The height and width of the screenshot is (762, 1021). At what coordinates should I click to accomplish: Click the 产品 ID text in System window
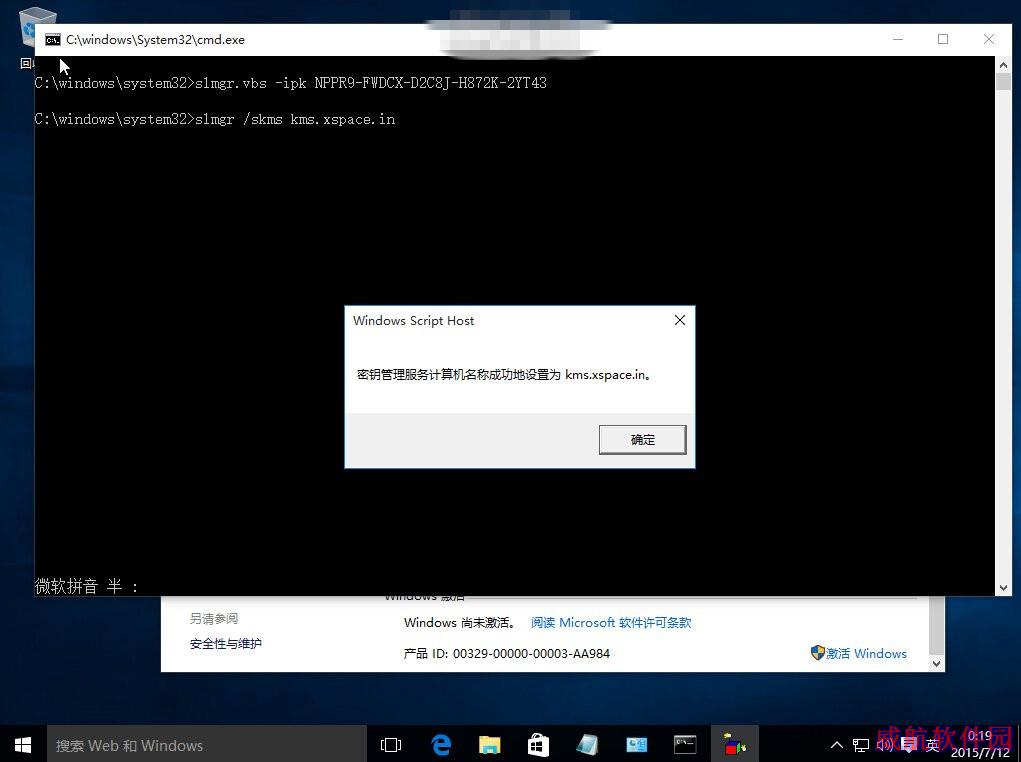507,653
